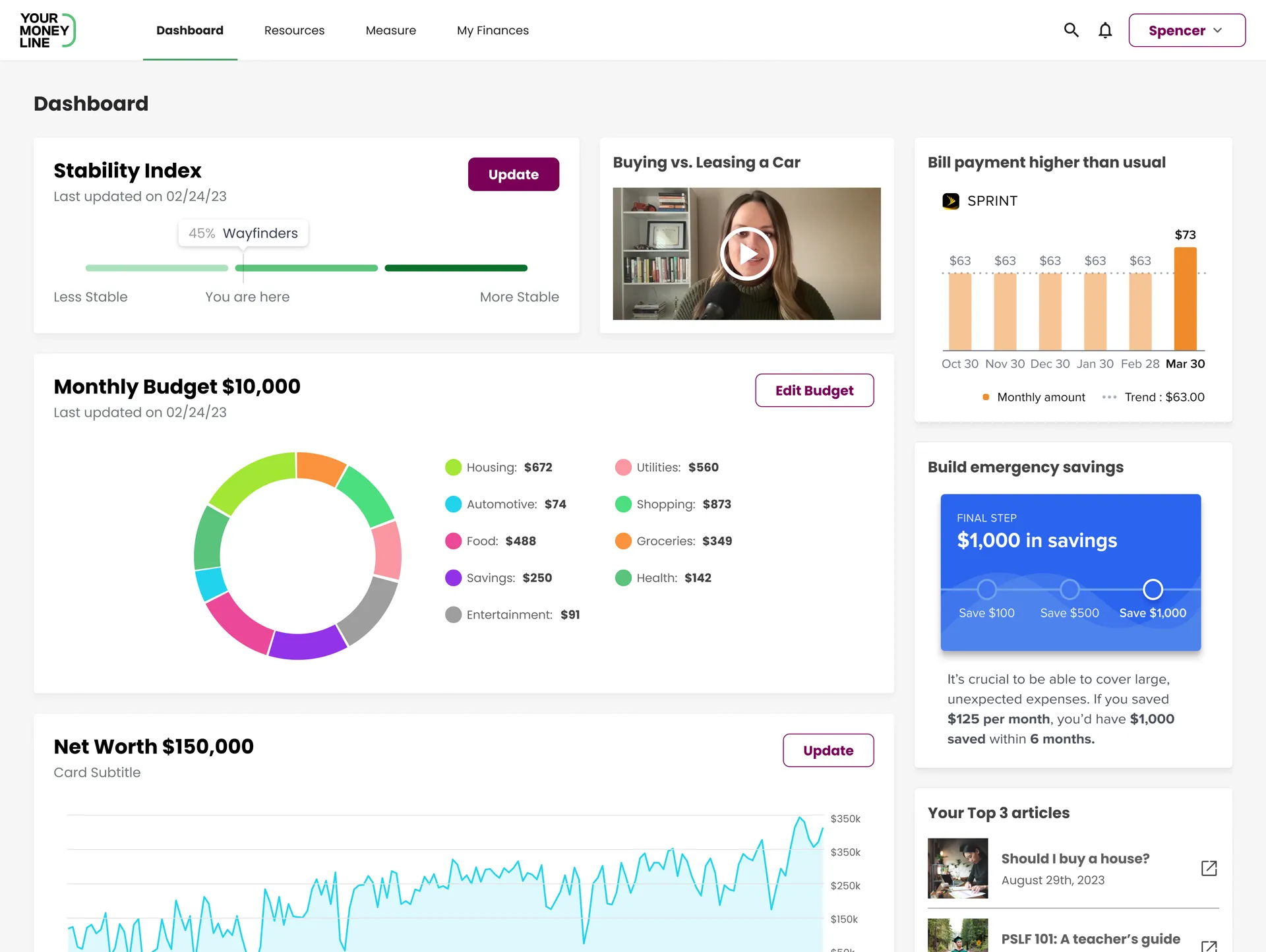The height and width of the screenshot is (952, 1266).
Task: Click the Edit Budget button
Action: click(x=814, y=390)
